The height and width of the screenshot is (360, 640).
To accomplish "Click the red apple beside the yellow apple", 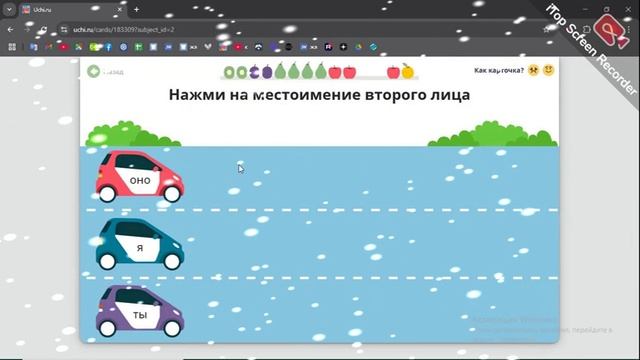I will tap(393, 72).
